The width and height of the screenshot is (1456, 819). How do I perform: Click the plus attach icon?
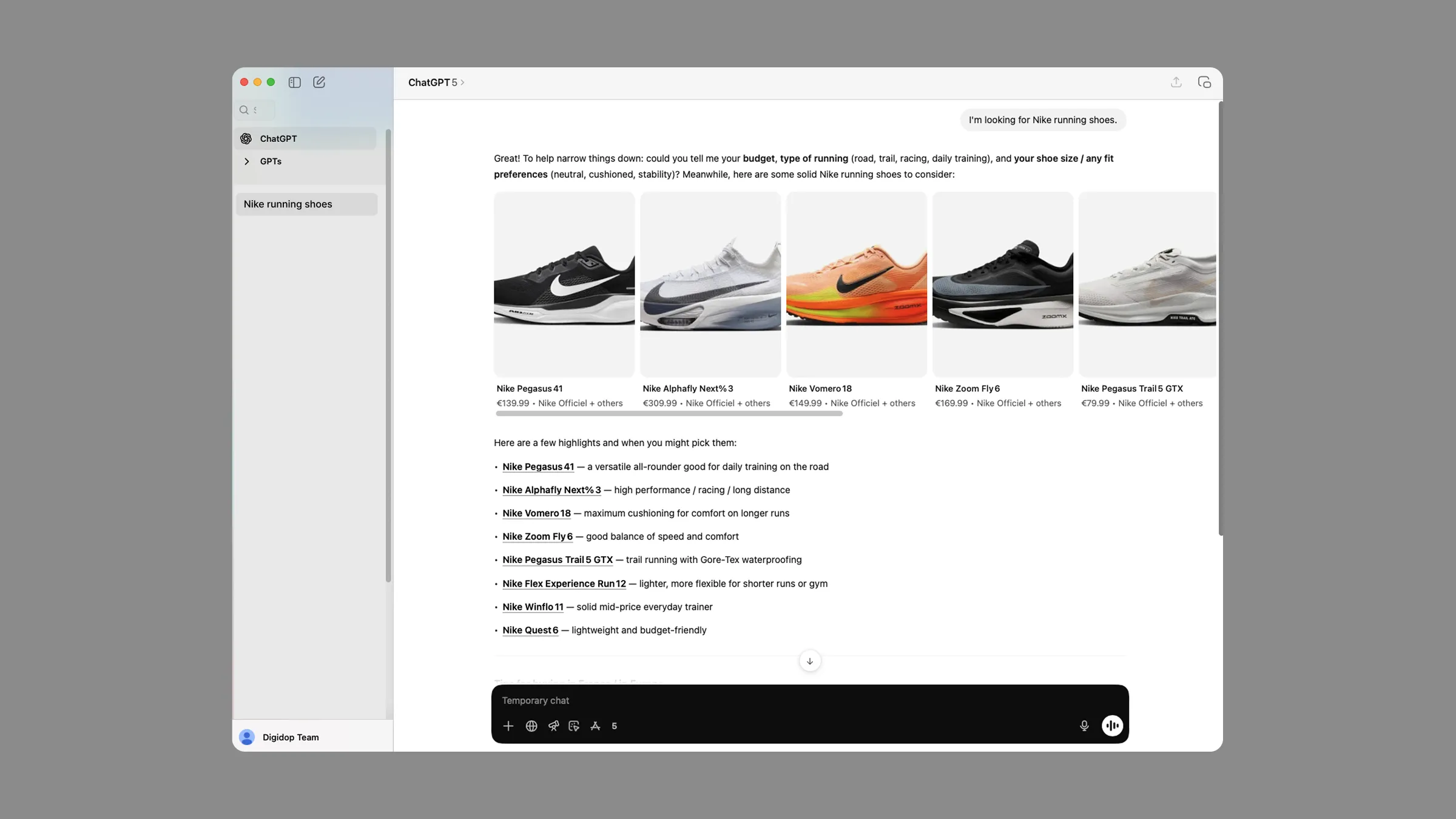click(508, 726)
